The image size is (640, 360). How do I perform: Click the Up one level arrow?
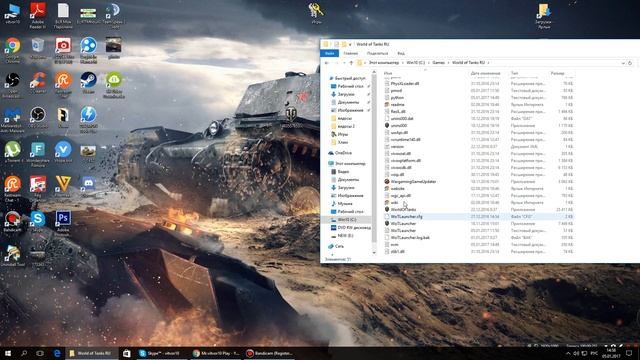point(351,63)
